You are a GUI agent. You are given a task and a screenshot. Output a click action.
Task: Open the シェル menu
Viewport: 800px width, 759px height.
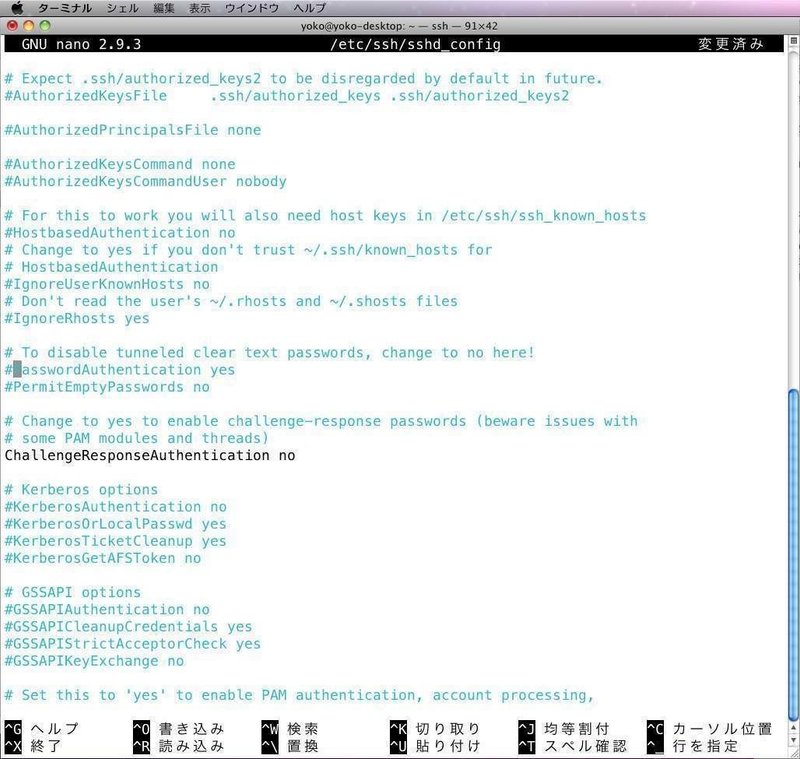coord(122,8)
